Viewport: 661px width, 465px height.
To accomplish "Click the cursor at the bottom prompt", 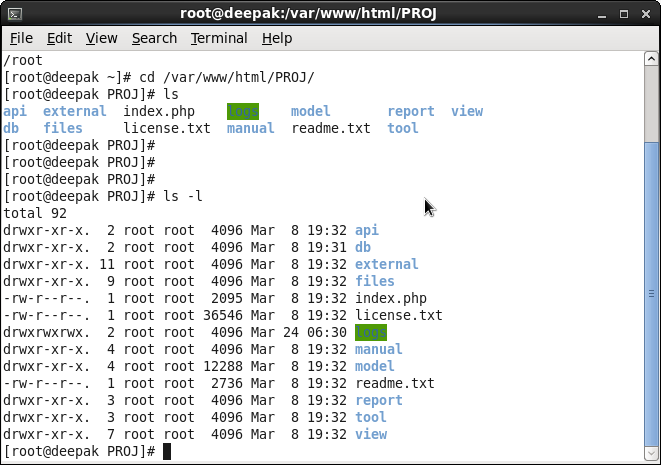I will [x=167, y=452].
